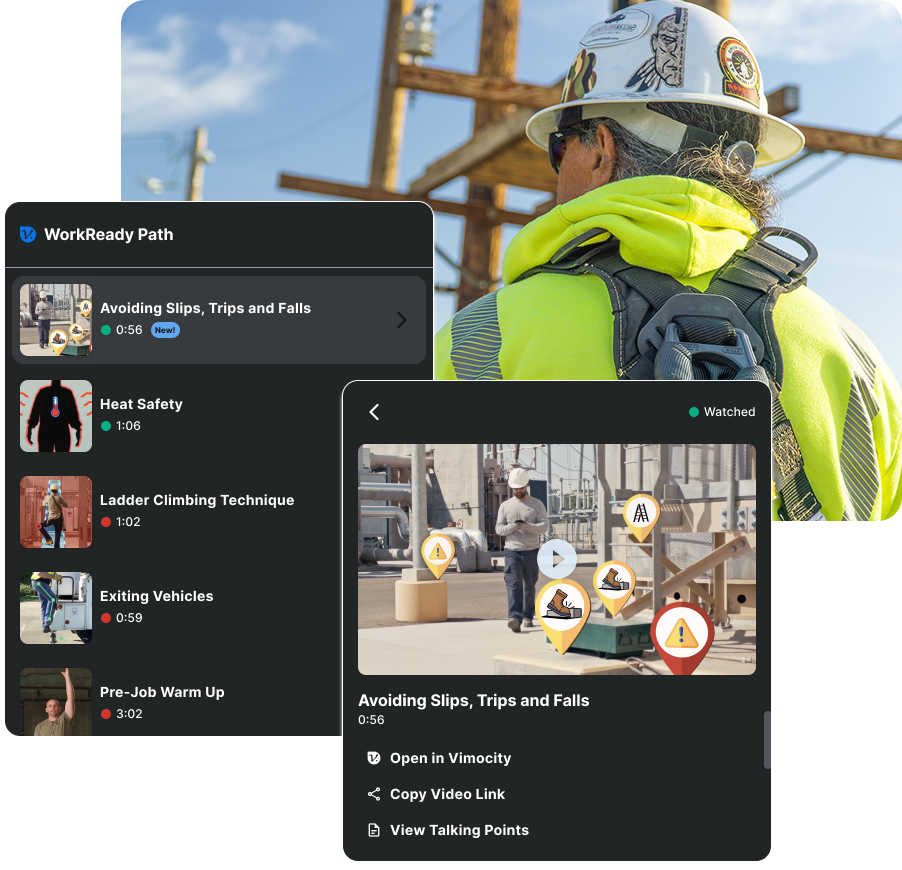Play the Avoiding Slips video
Image resolution: width=902 pixels, height=870 pixels.
(556, 559)
